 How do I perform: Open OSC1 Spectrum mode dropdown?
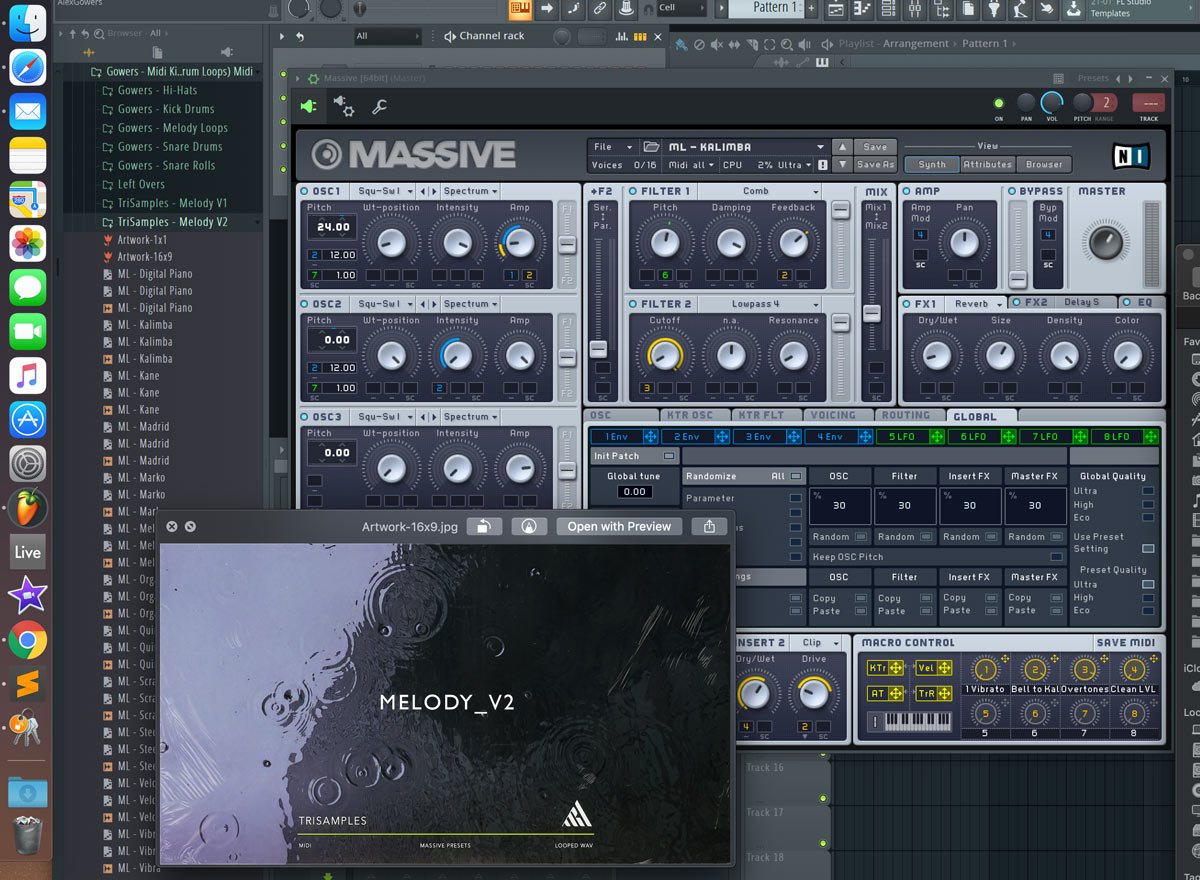pos(471,191)
